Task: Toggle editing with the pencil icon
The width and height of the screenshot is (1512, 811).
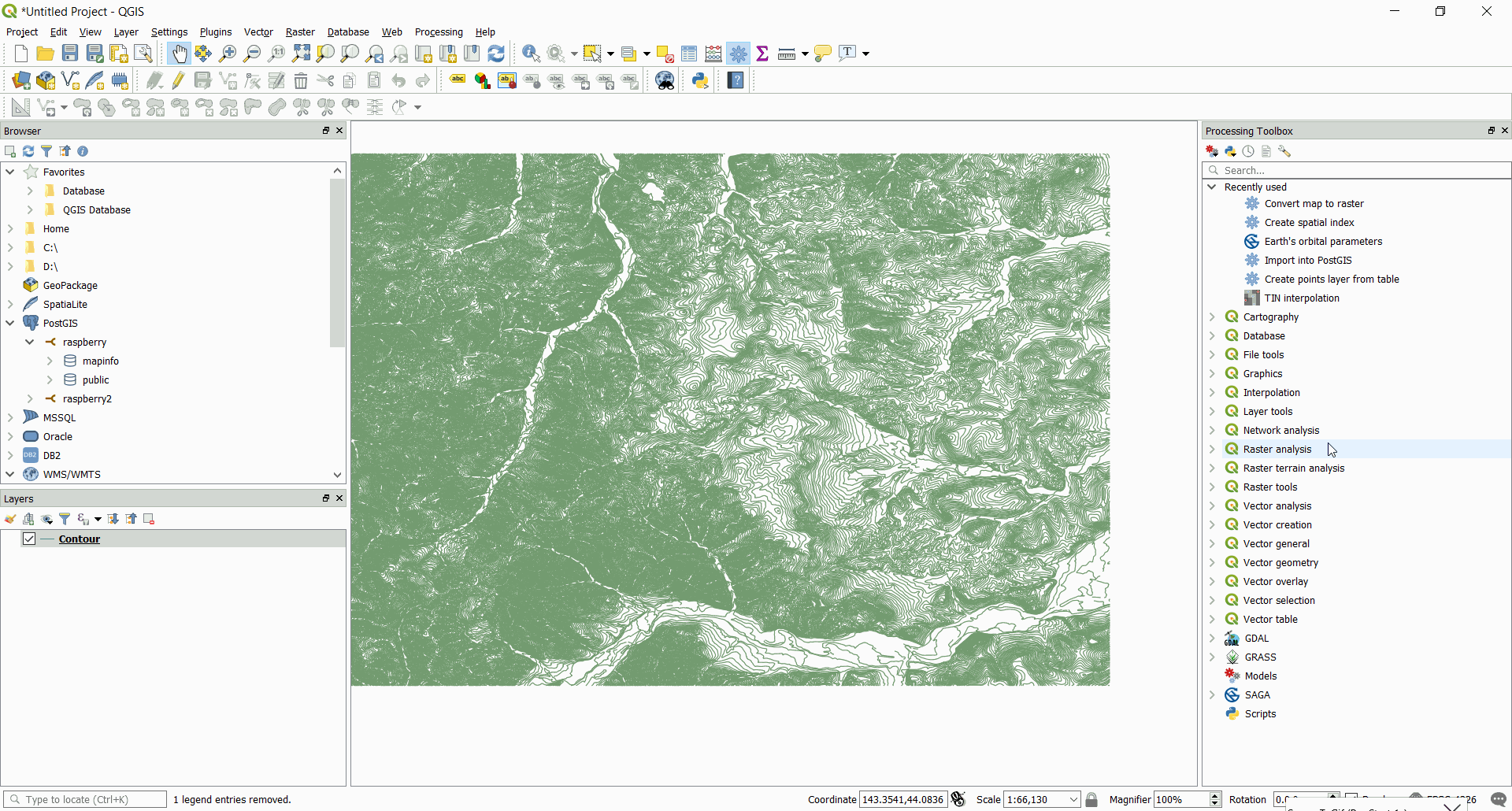Action: (x=178, y=80)
